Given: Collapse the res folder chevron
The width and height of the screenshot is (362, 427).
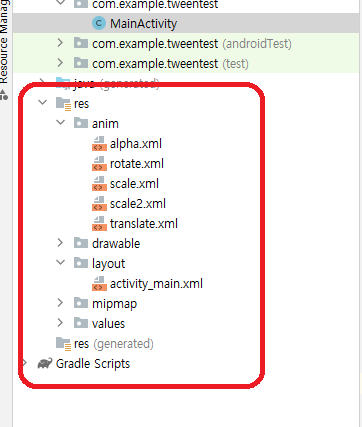Looking at the screenshot, I should pyautogui.click(x=43, y=103).
